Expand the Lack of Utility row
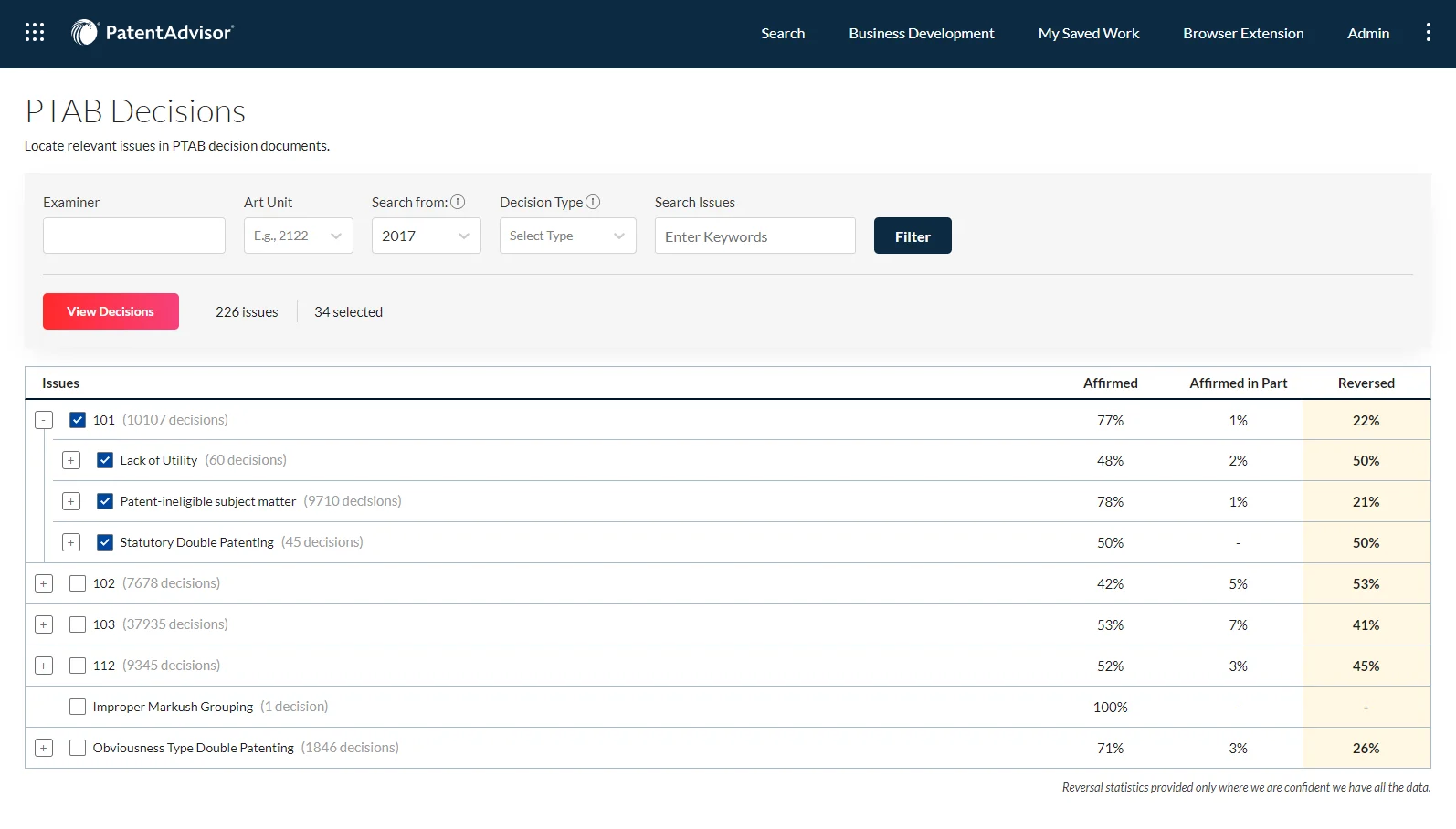 [71, 460]
